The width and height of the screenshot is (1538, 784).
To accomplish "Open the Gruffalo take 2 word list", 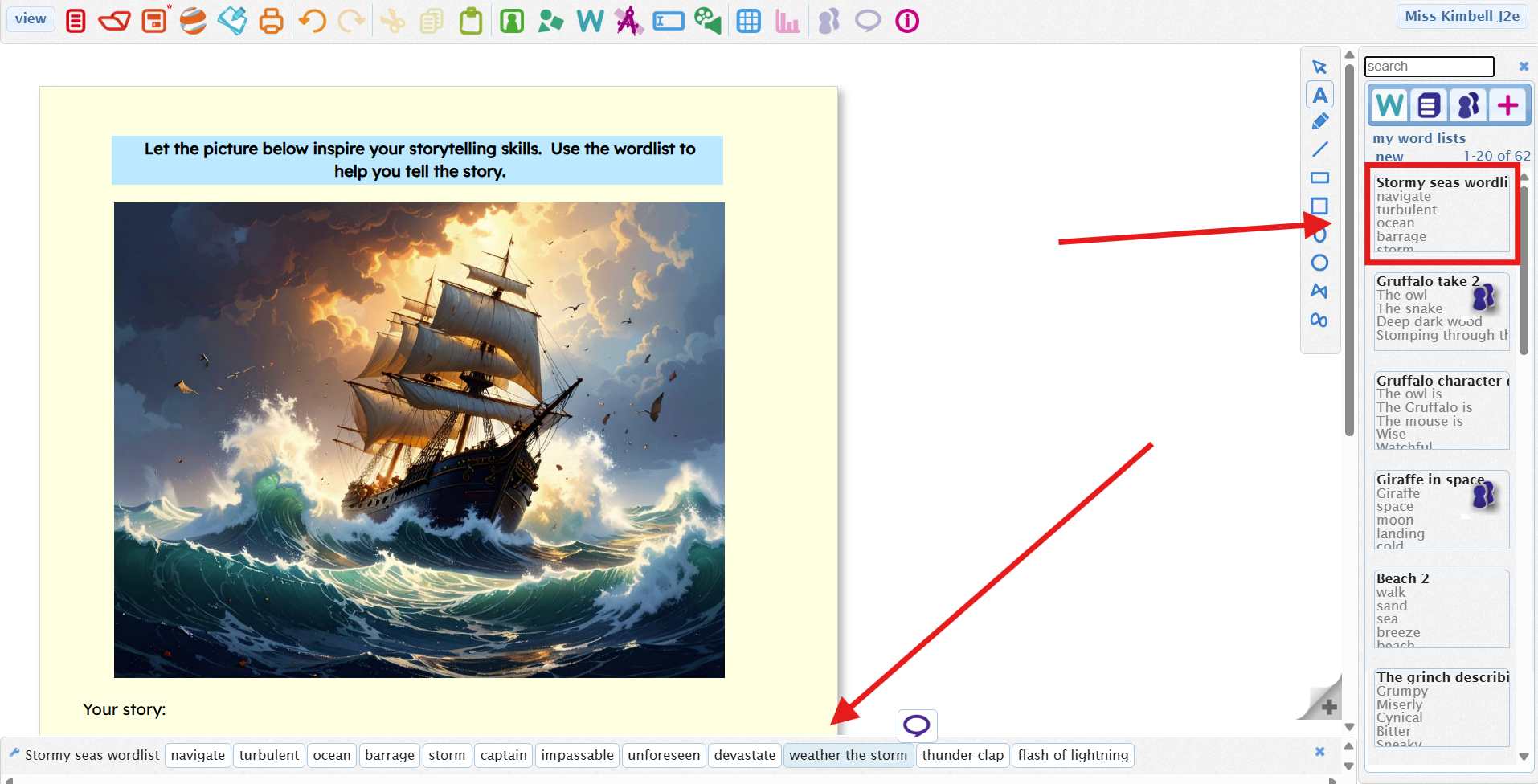I will (x=1442, y=312).
